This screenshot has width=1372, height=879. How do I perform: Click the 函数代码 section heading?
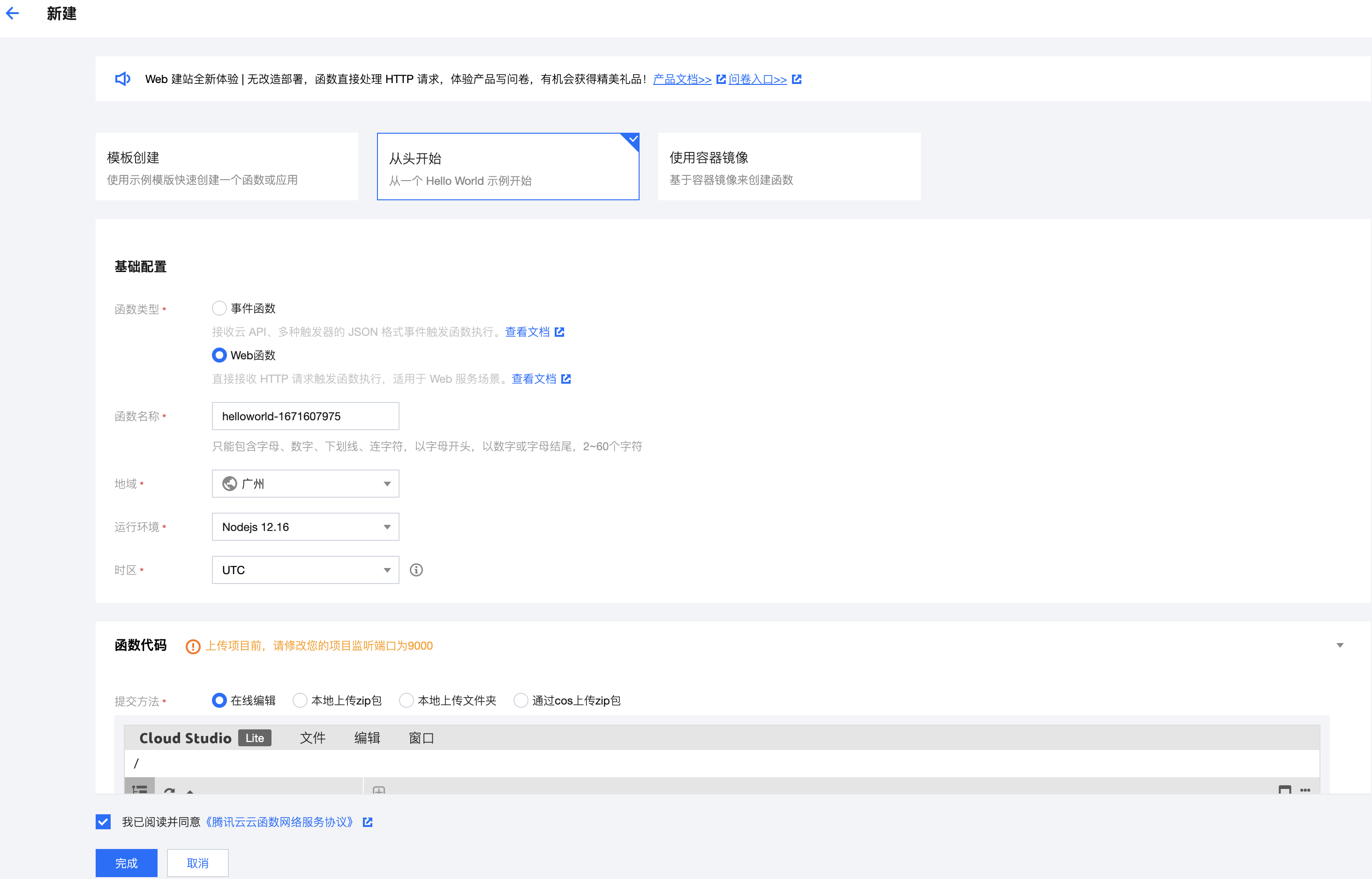tap(140, 645)
